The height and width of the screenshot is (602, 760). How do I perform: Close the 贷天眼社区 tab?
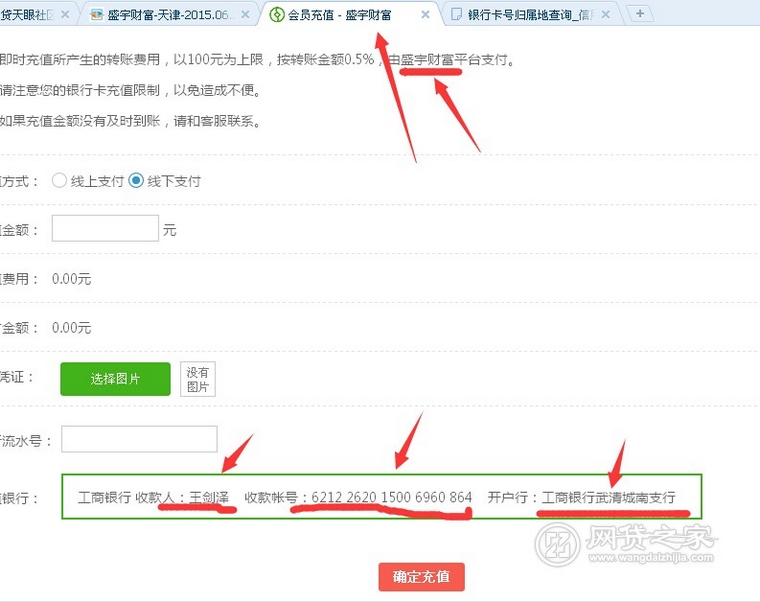pos(64,15)
